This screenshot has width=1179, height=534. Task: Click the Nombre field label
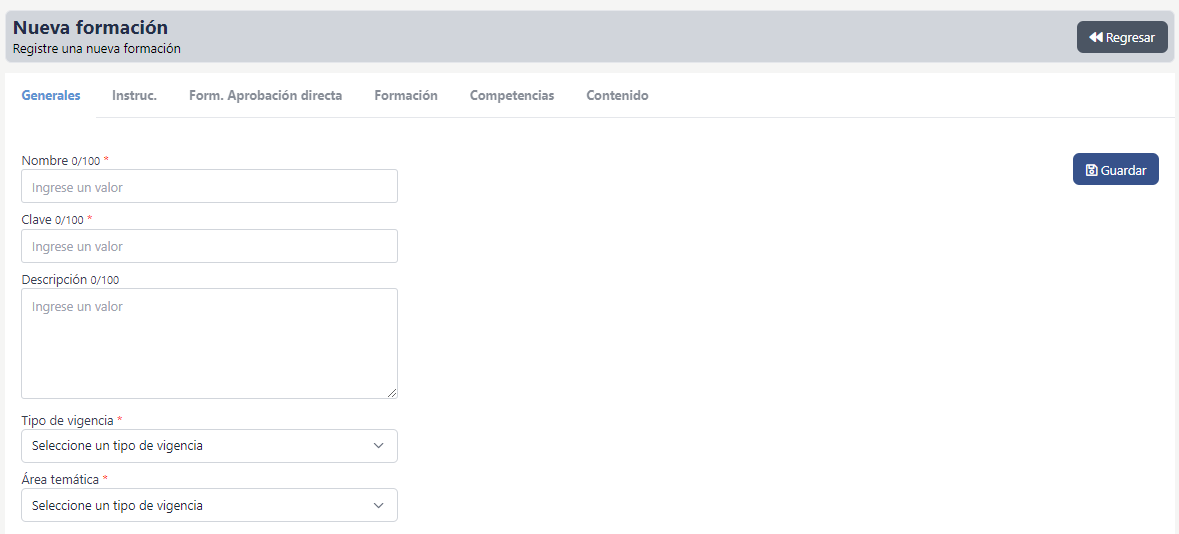click(x=45, y=160)
